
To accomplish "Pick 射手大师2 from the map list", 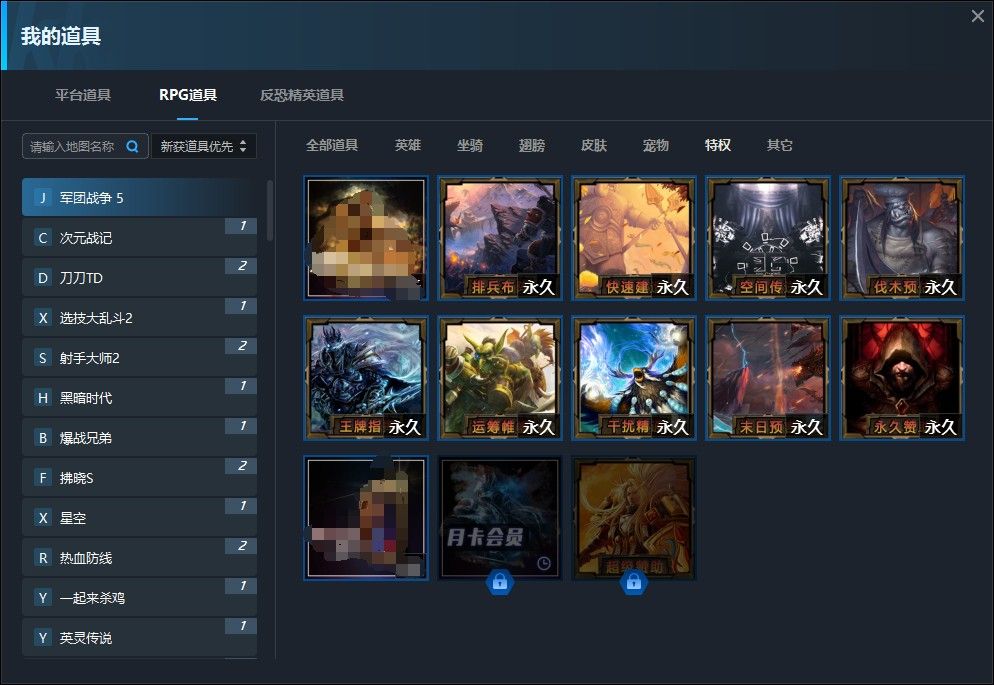I will tap(139, 357).
